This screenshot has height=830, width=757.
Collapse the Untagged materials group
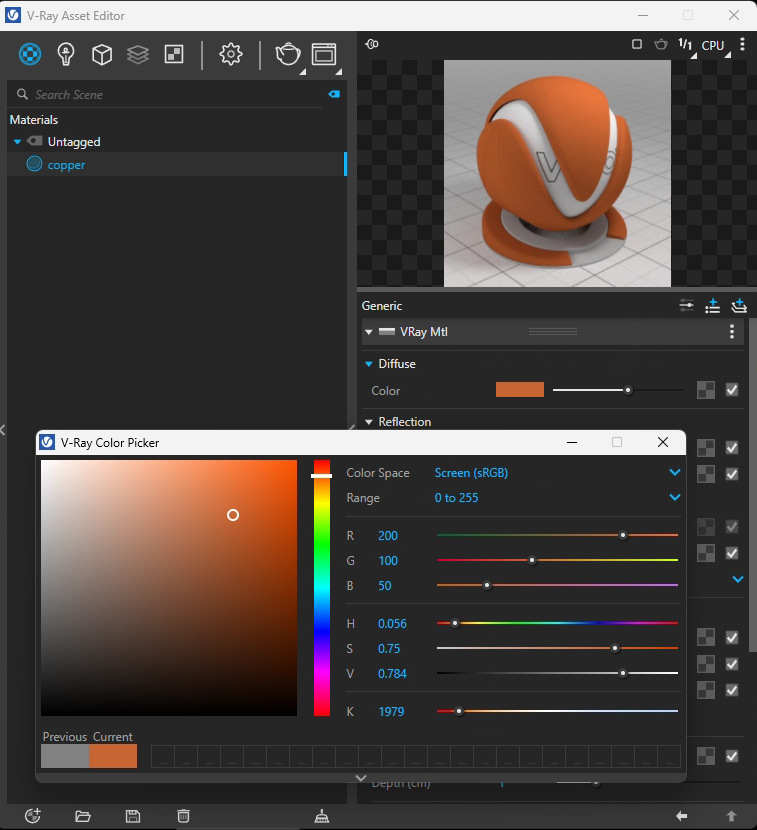(x=17, y=142)
